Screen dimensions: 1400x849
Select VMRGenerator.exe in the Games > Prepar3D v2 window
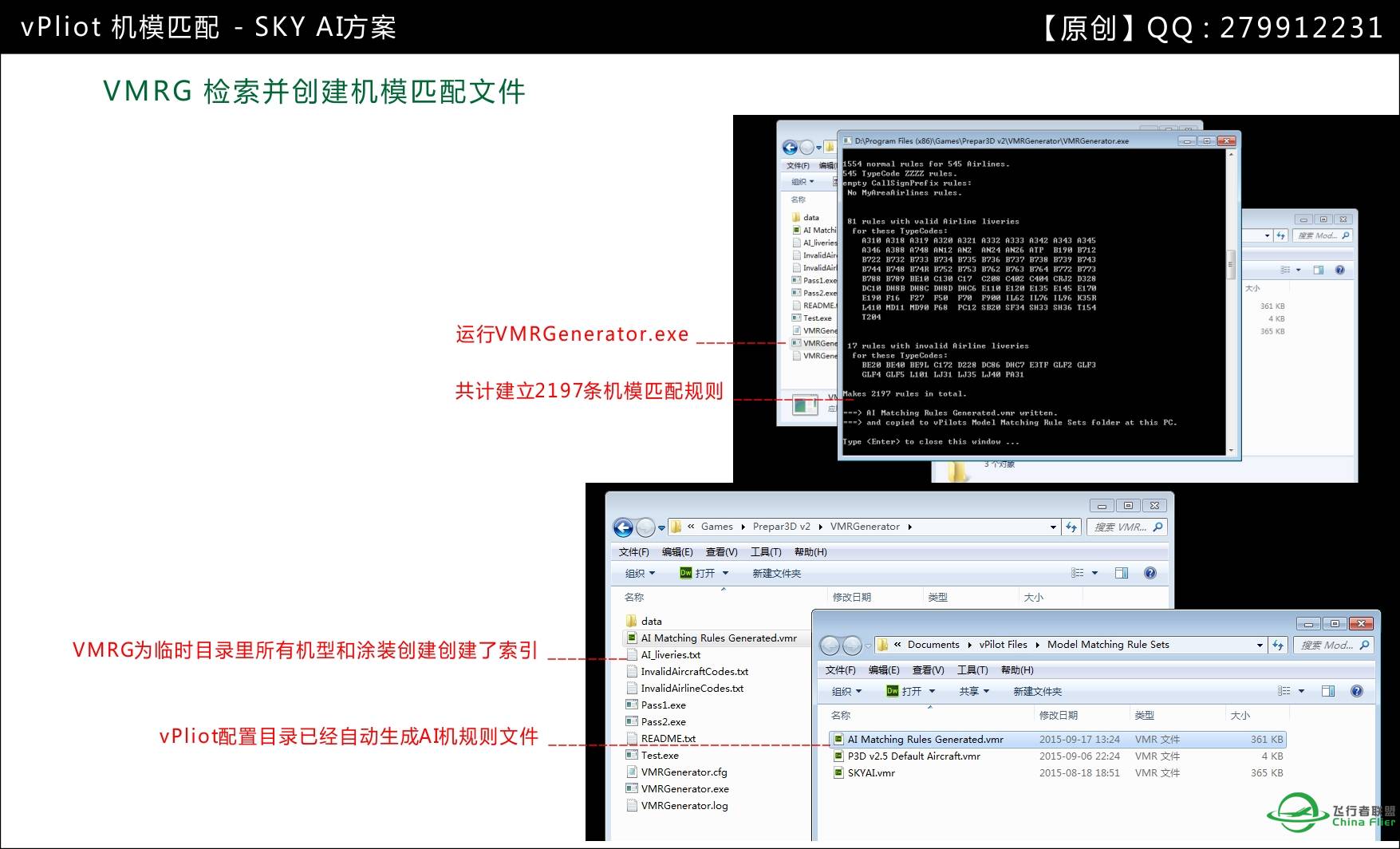684,788
